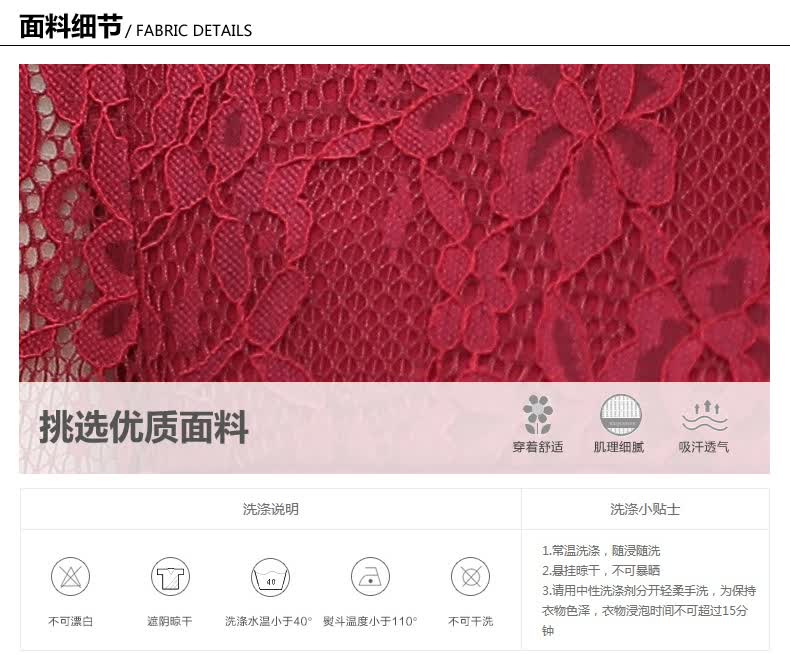
Task: Click the 吸汗透气 label
Action: pyautogui.click(x=704, y=447)
